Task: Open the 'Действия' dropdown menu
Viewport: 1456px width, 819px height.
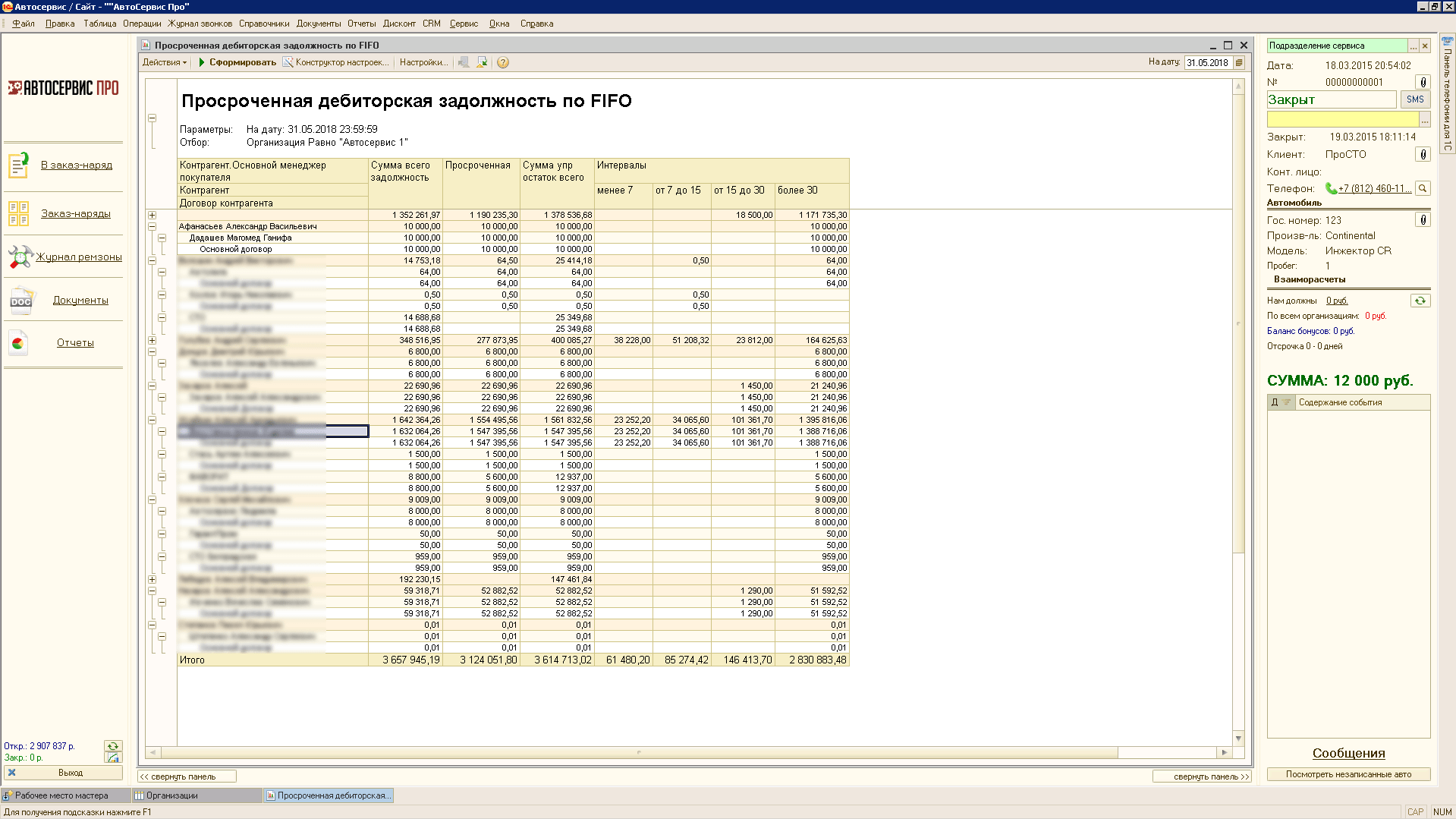Action: tap(164, 63)
